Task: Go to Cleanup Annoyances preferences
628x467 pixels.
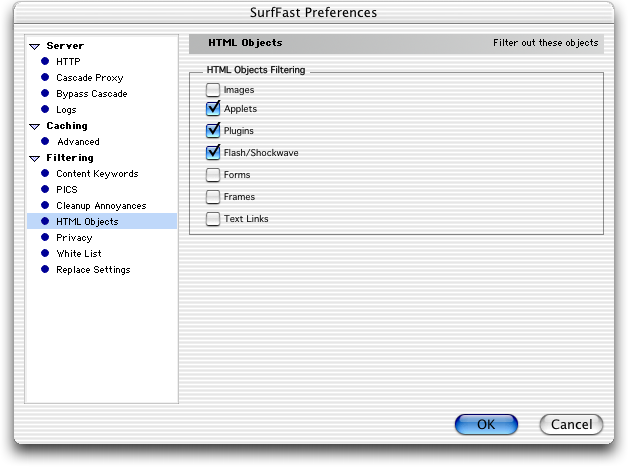Action: pos(101,206)
